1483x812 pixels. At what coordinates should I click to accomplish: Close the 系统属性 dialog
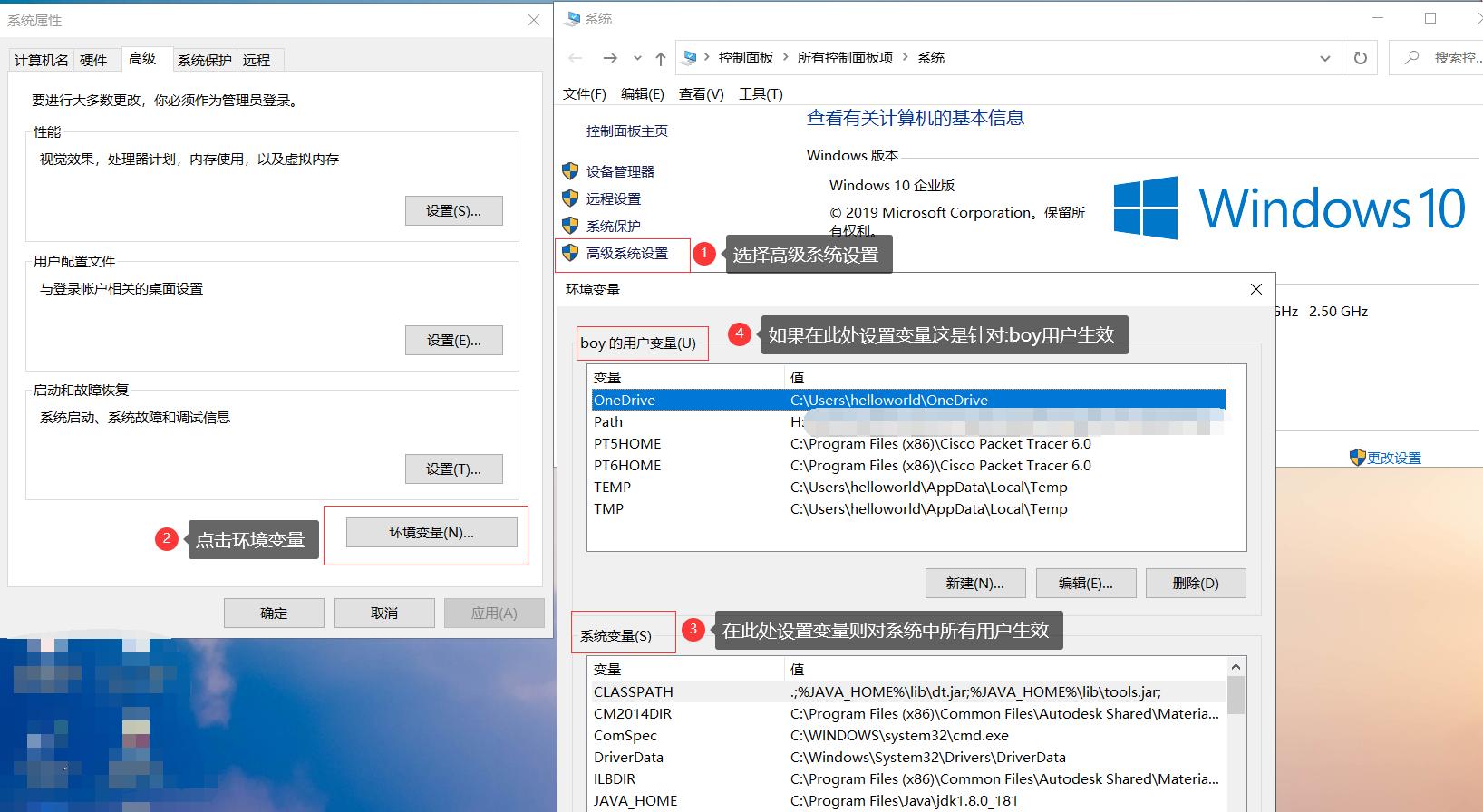coord(534,20)
